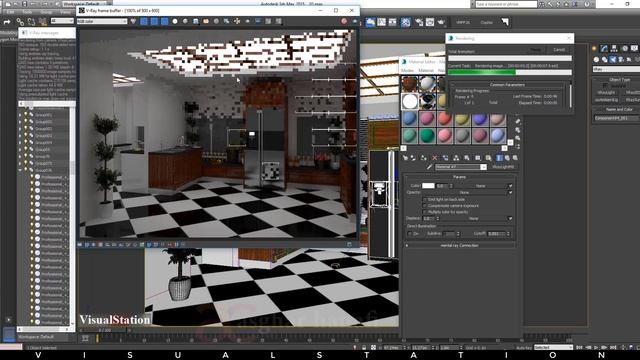640x360 pixels.
Task: Collapse the expanded last group in explorer
Action: [20, 170]
